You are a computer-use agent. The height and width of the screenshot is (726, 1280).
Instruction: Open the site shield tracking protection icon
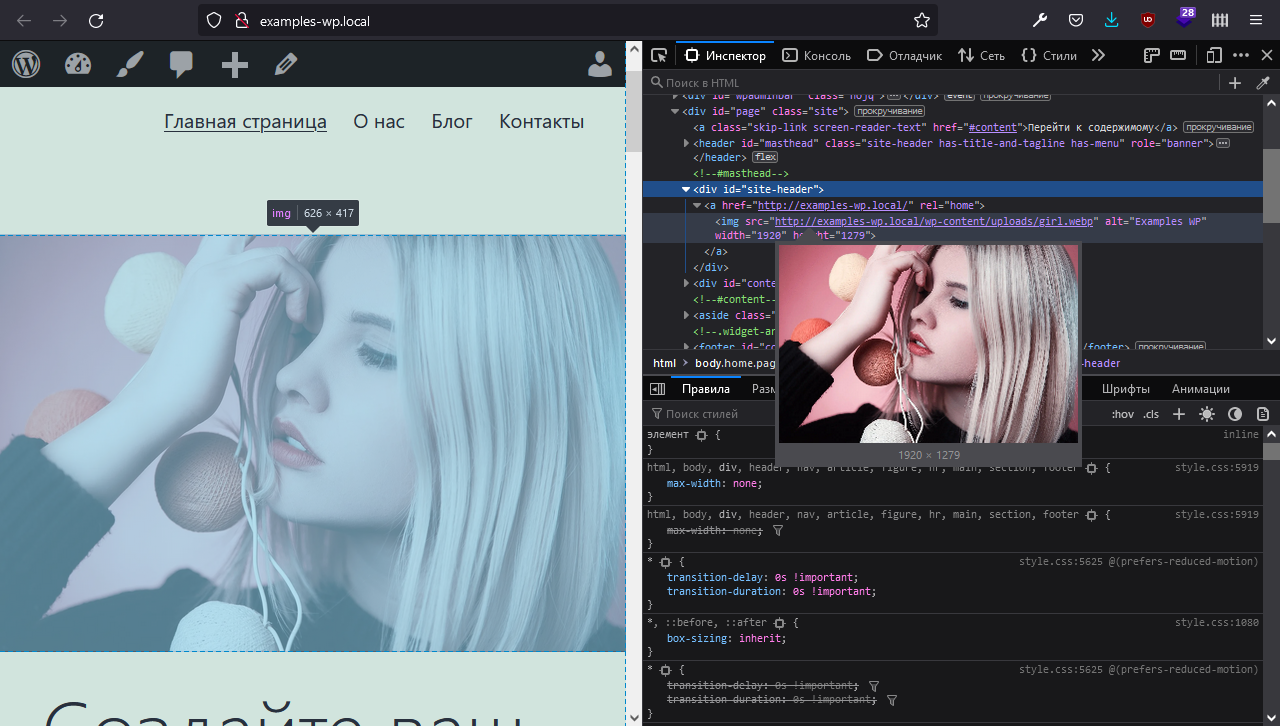[214, 20]
